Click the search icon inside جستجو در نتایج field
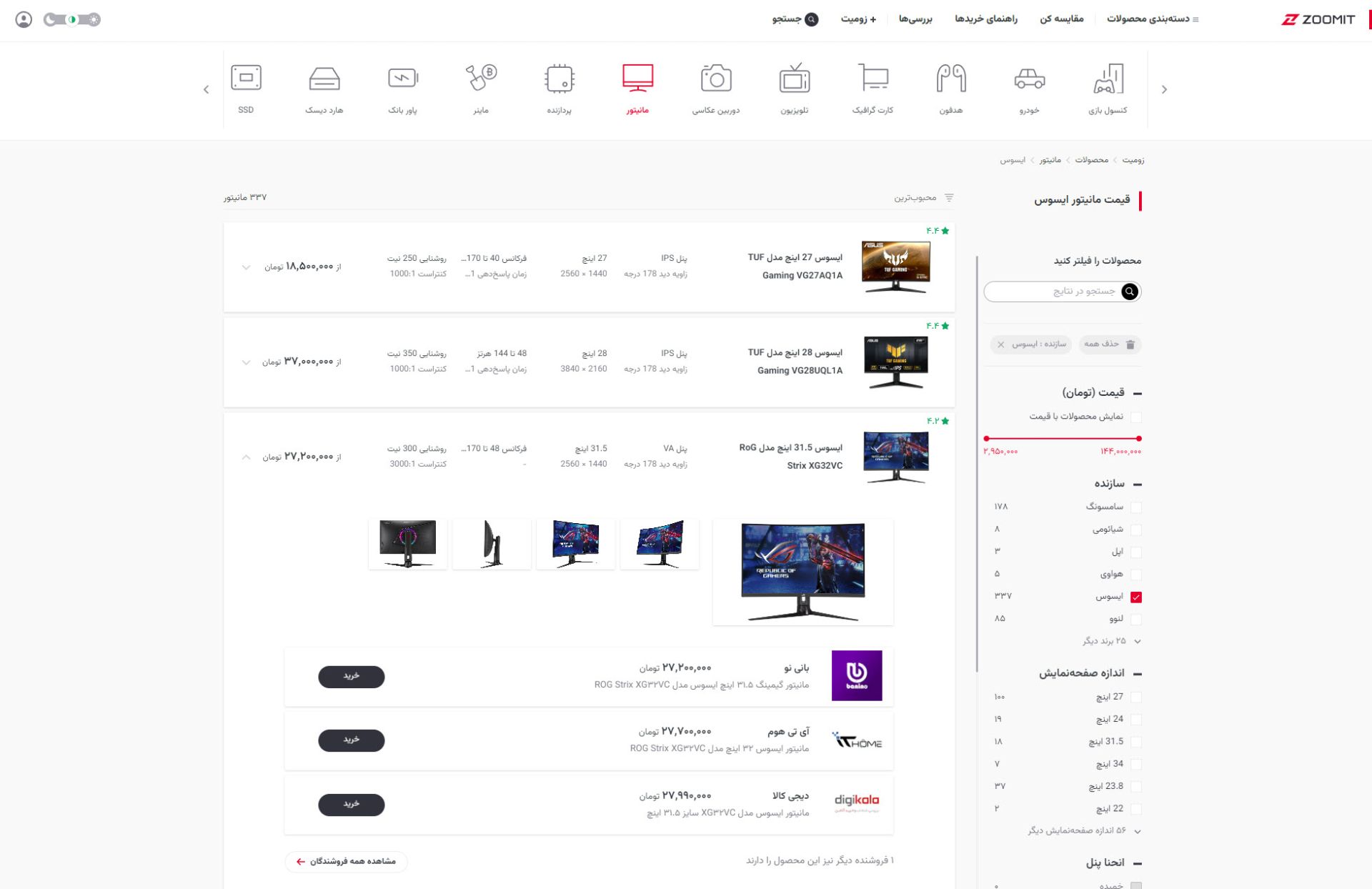The height and width of the screenshot is (889, 1372). tap(1129, 292)
